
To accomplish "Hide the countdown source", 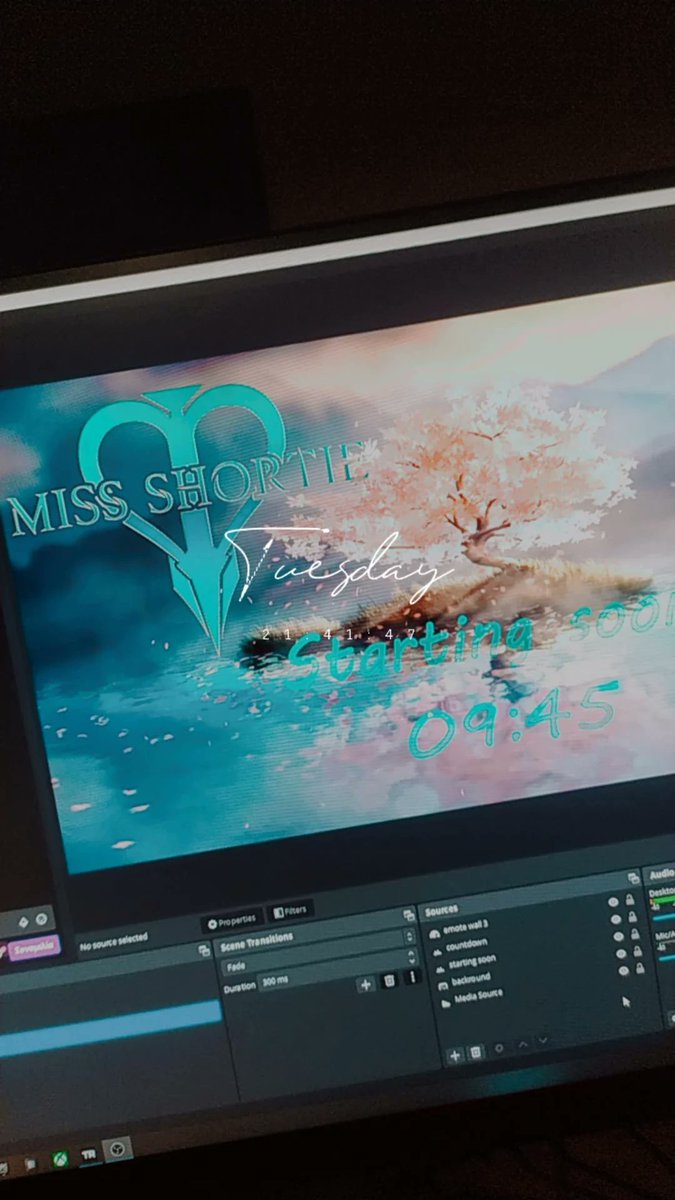I will pos(616,919).
